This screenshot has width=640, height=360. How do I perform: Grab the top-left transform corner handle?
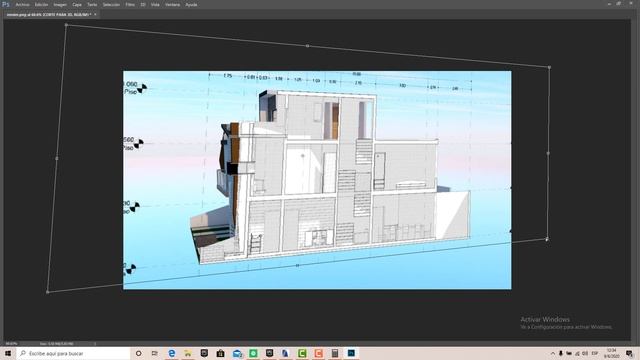pos(66,25)
